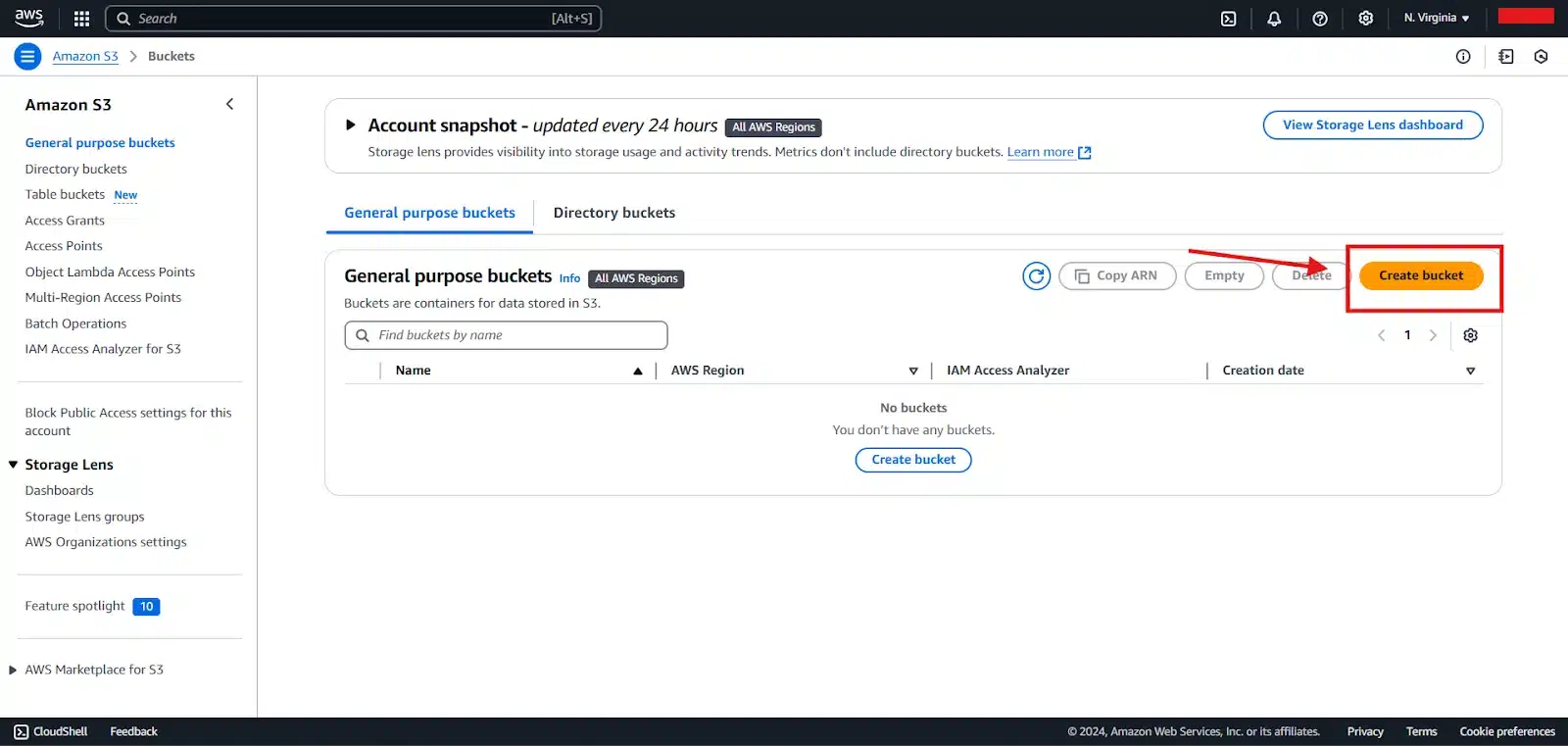
Task: Collapse the Amazon S3 sidebar arrow
Action: tap(230, 104)
